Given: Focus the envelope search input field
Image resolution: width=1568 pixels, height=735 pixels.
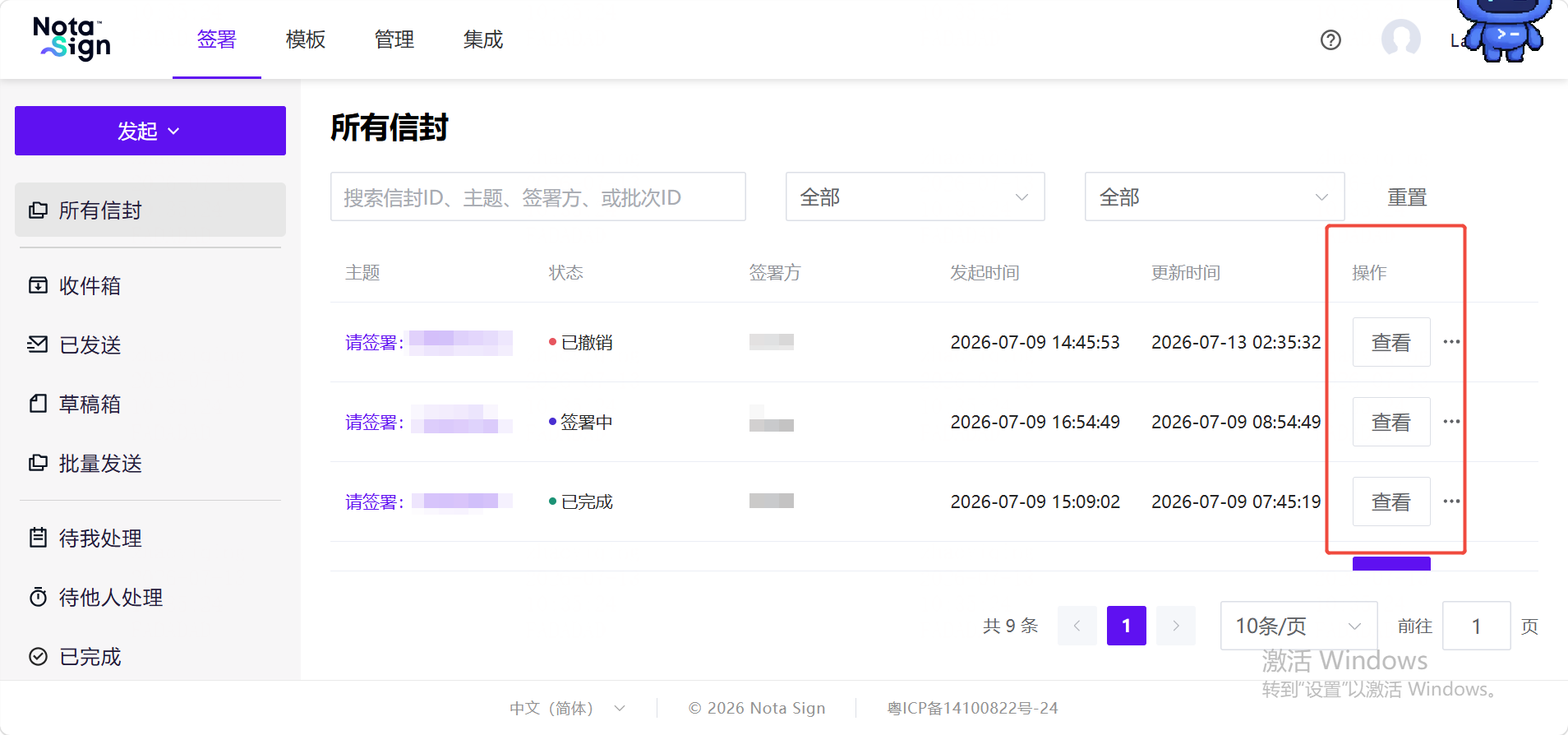Looking at the screenshot, I should (x=537, y=196).
